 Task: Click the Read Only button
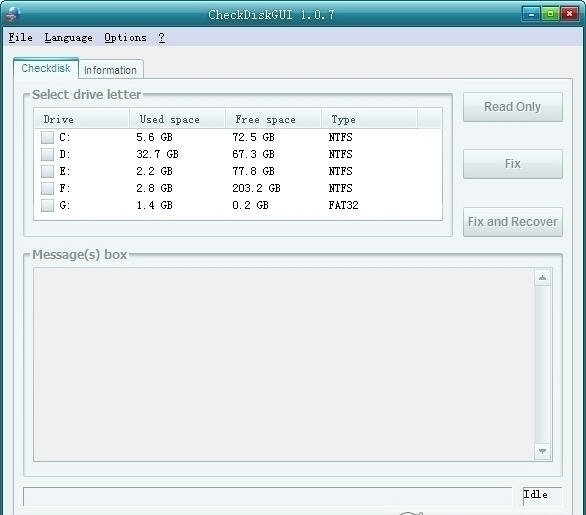tap(513, 107)
